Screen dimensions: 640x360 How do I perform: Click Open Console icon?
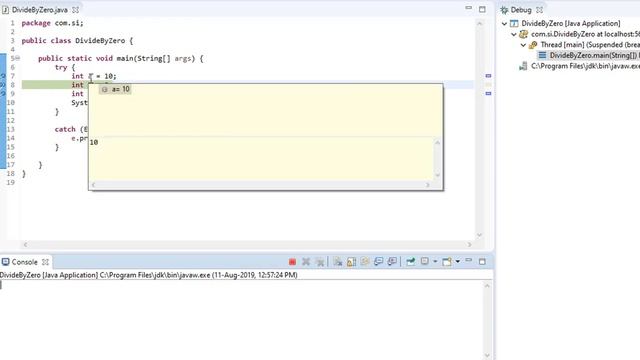pos(447,262)
